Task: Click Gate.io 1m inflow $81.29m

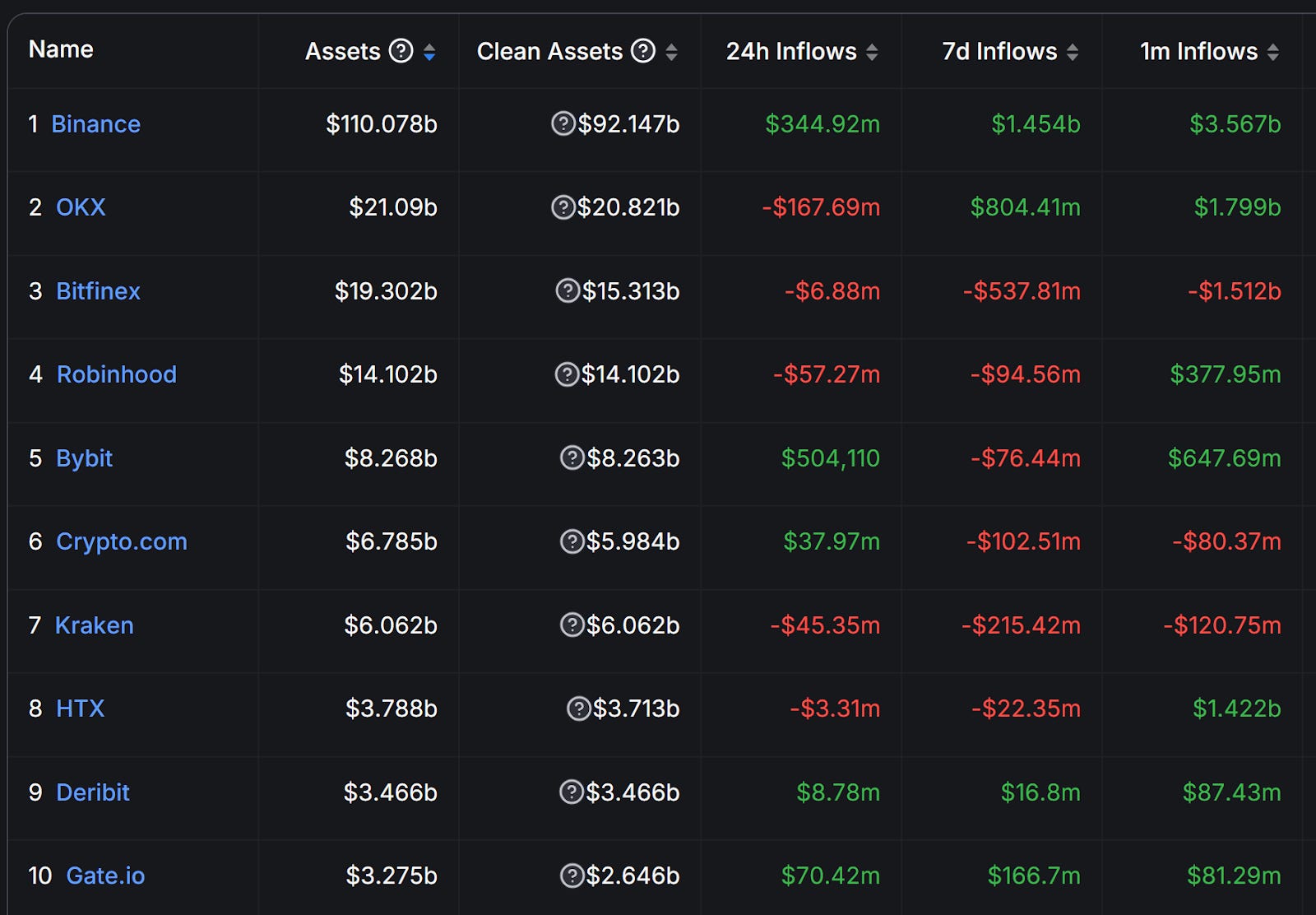Action: 1234,876
